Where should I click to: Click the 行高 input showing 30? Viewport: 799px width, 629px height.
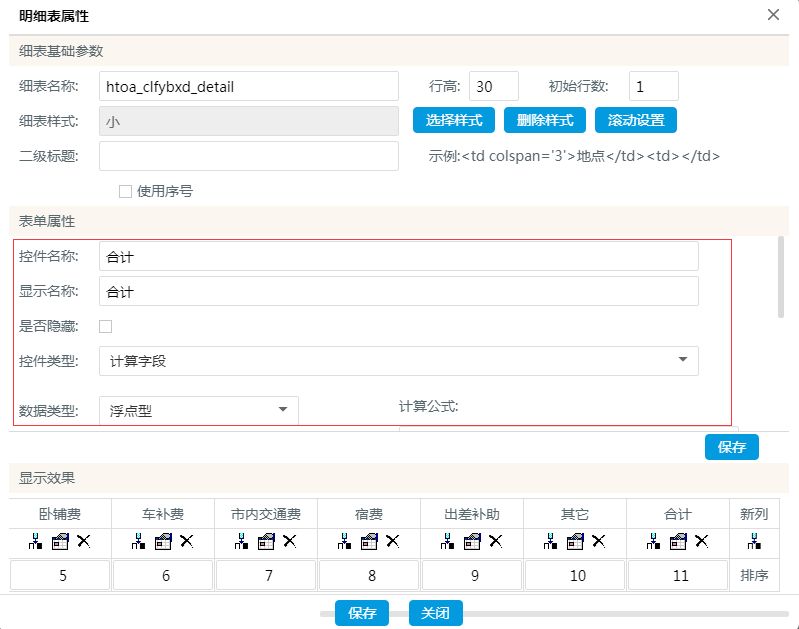pyautogui.click(x=493, y=86)
